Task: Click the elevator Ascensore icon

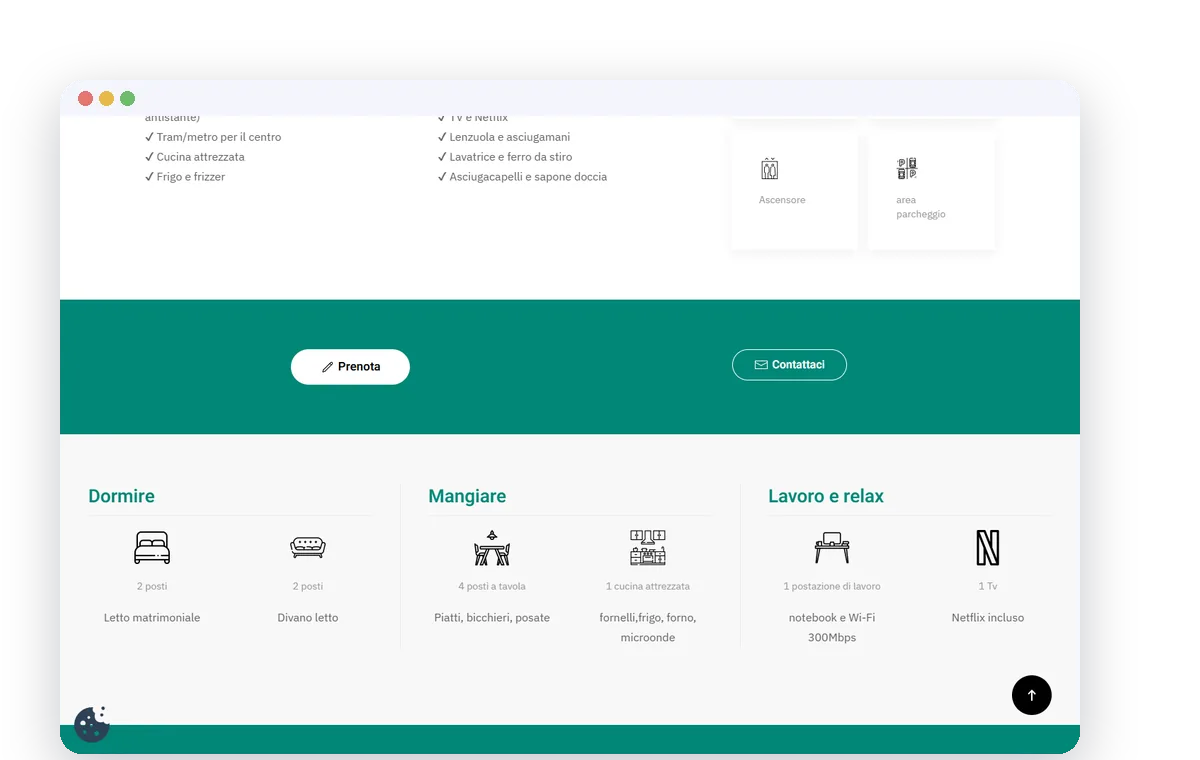Action: point(769,169)
